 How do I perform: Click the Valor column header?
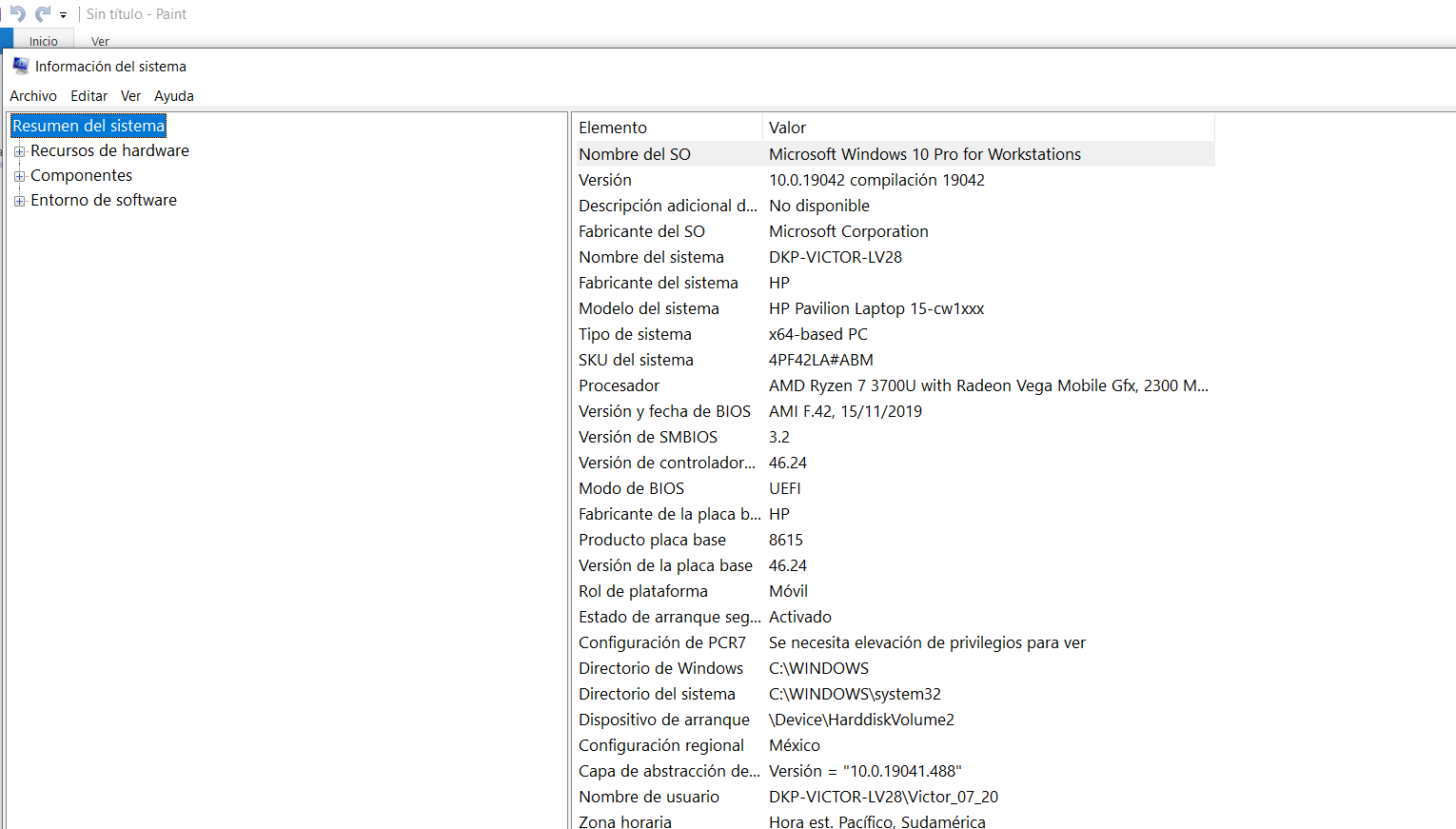click(989, 128)
